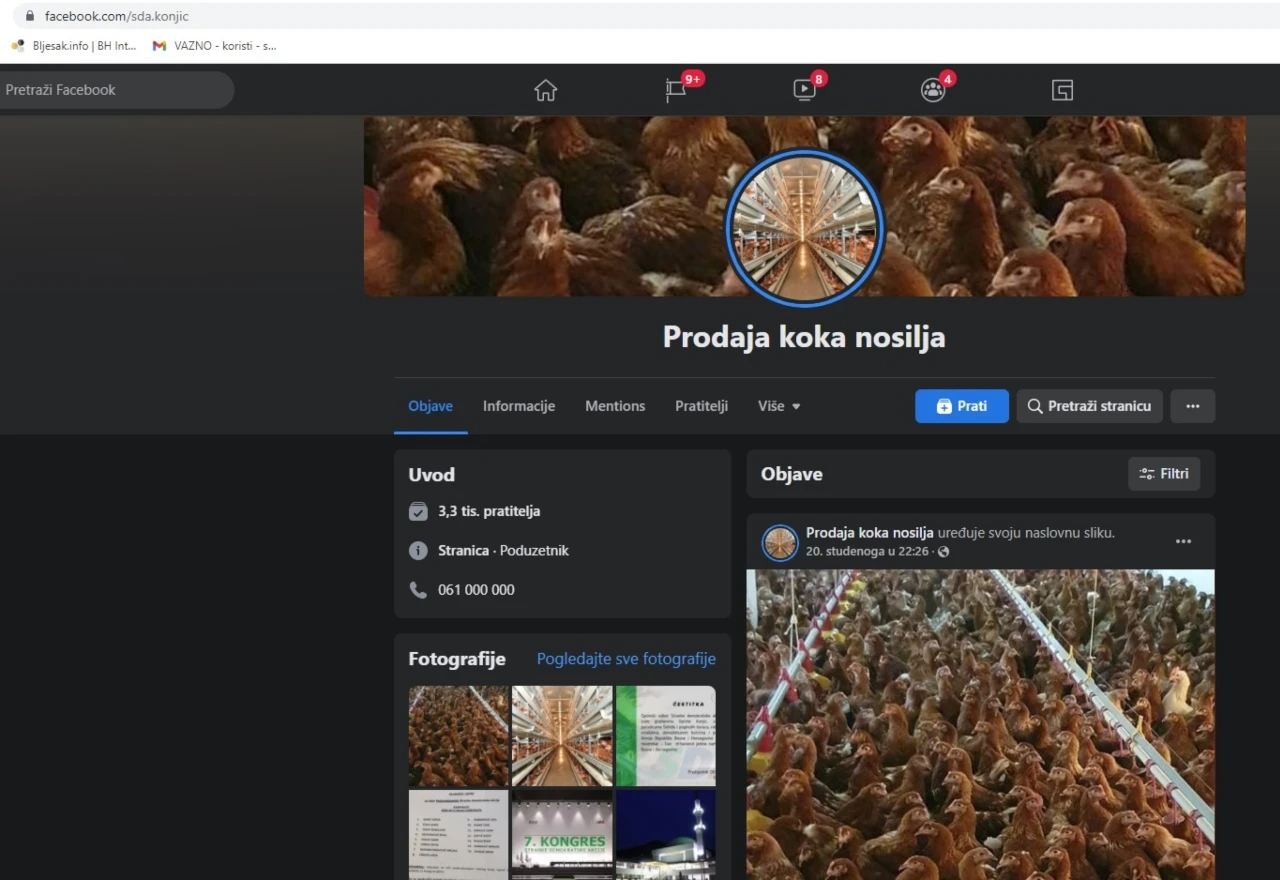Click the lock icon in the address bar

click(29, 16)
